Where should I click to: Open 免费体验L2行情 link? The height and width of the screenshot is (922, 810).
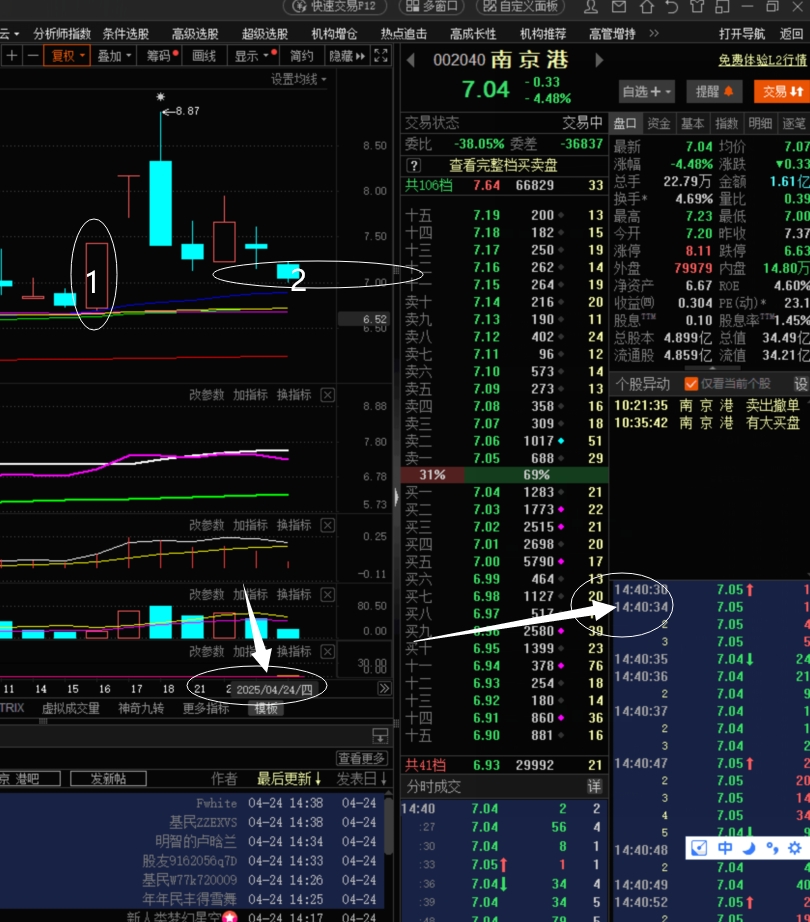(763, 60)
